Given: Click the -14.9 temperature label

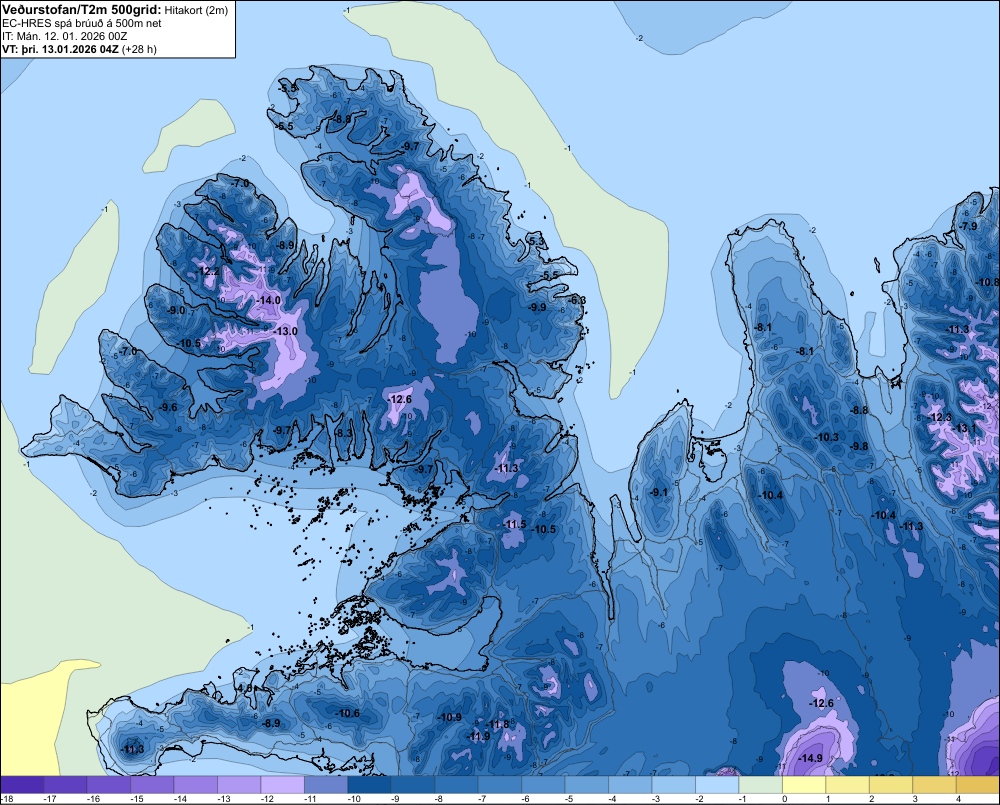Looking at the screenshot, I should (810, 758).
